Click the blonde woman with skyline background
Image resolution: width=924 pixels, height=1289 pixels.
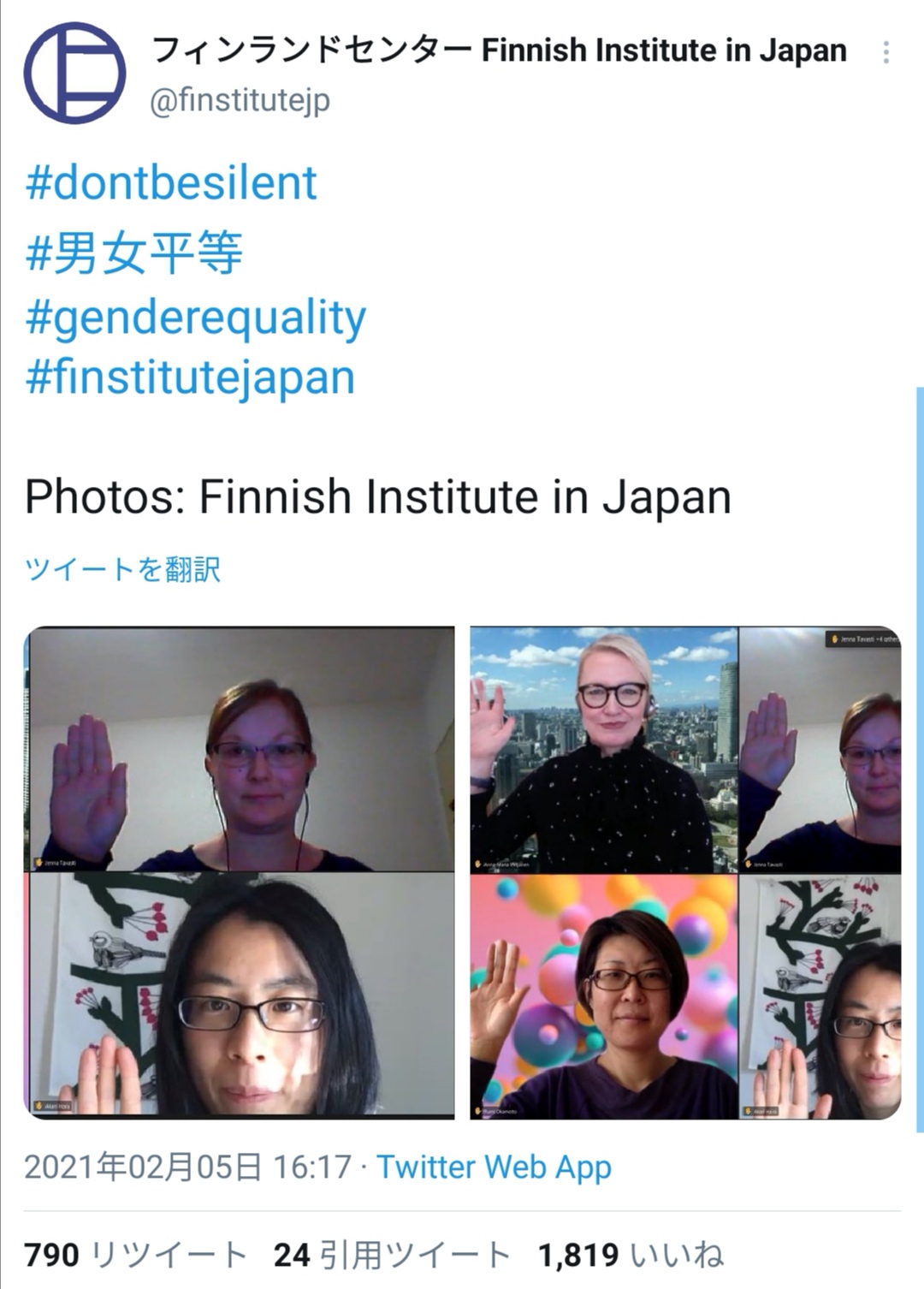coord(603,750)
